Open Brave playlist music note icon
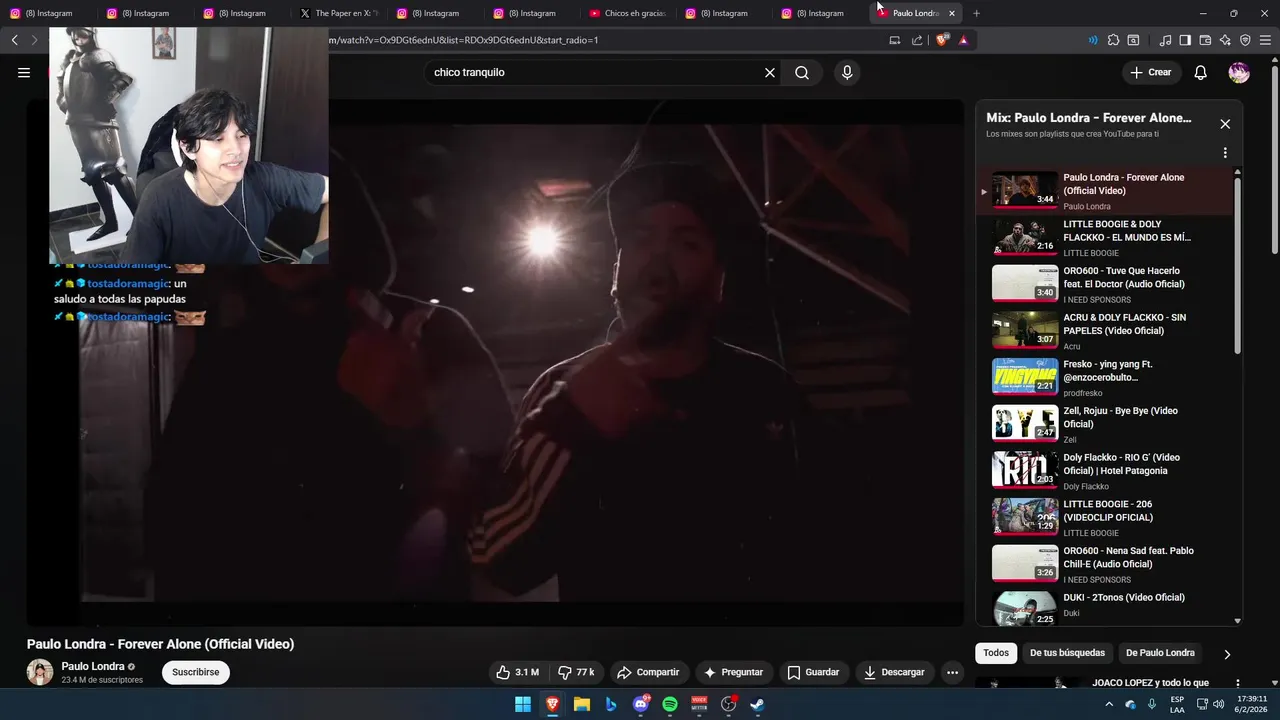 tap(1165, 40)
